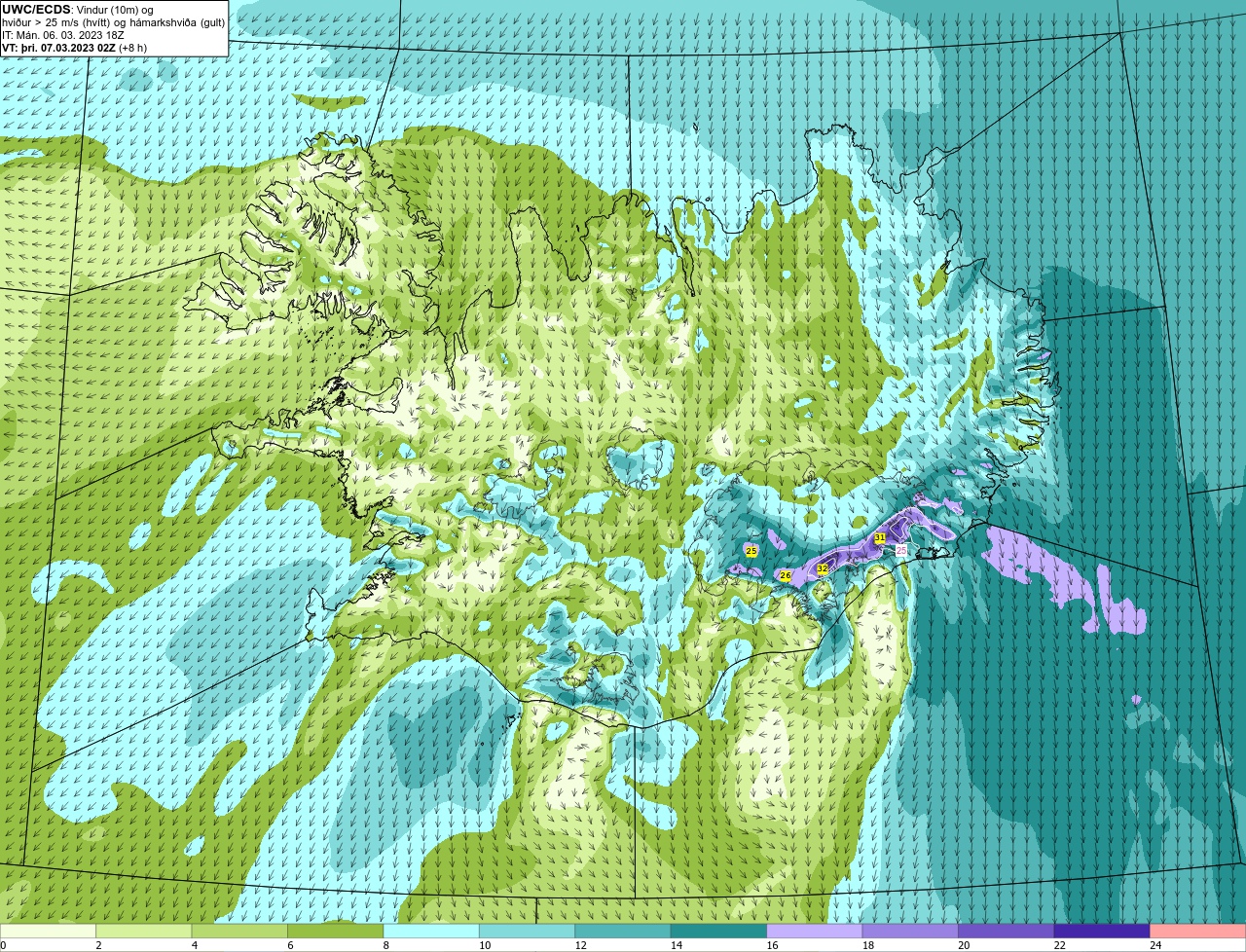This screenshot has height=952, width=1246.
Task: Click the 6–8 m/s olive green legend swatch
Action: [x=336, y=931]
